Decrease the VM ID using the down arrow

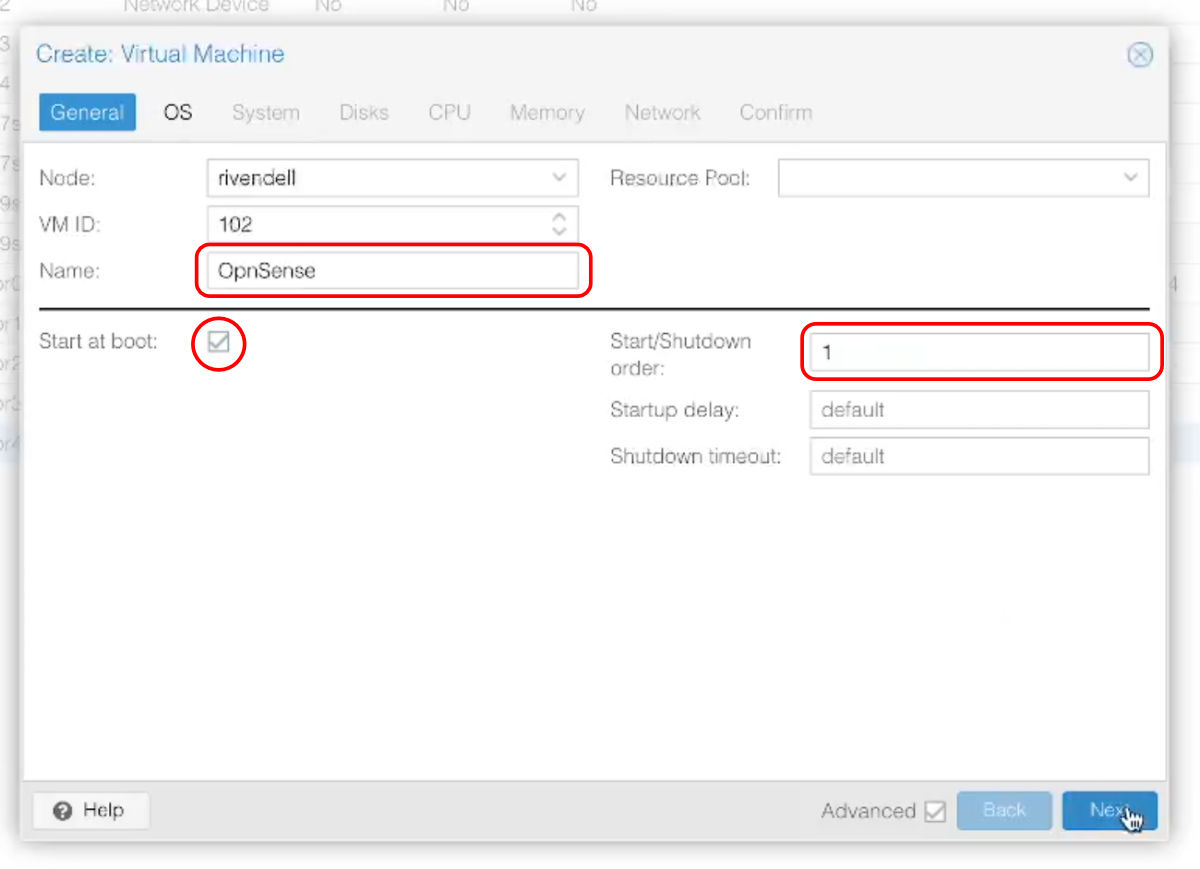click(x=559, y=231)
